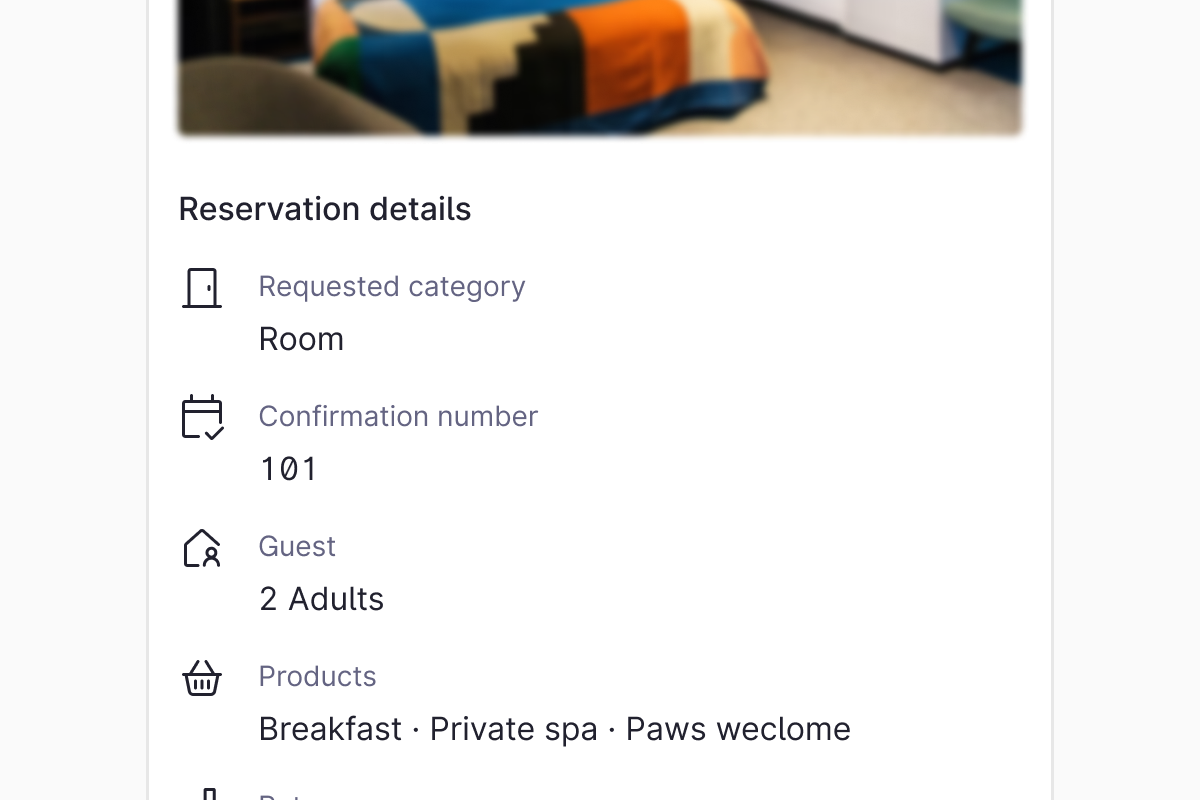This screenshot has width=1200, height=800.
Task: Click the orange patch on blanket photo
Action: [640, 60]
